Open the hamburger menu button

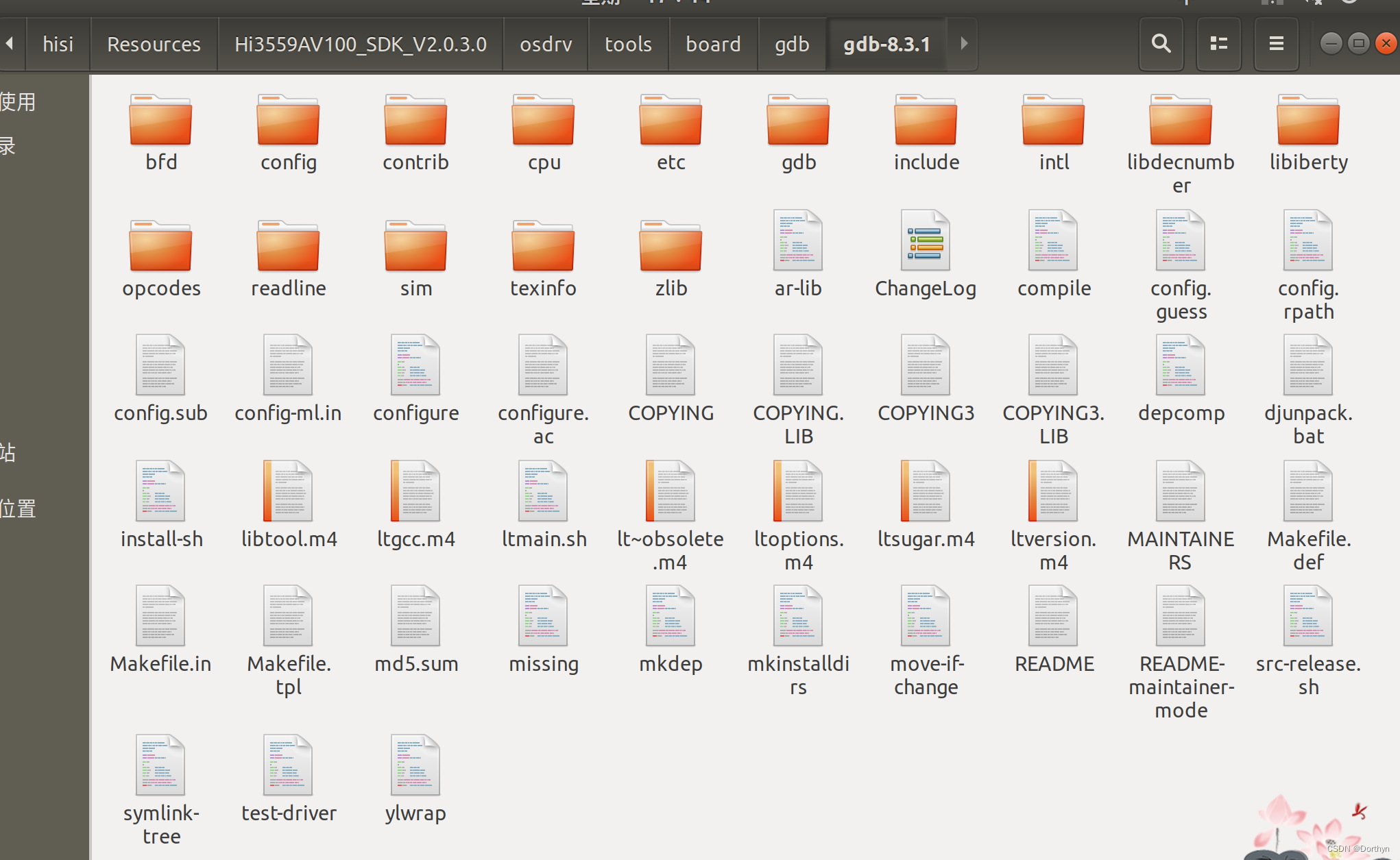pos(1276,44)
